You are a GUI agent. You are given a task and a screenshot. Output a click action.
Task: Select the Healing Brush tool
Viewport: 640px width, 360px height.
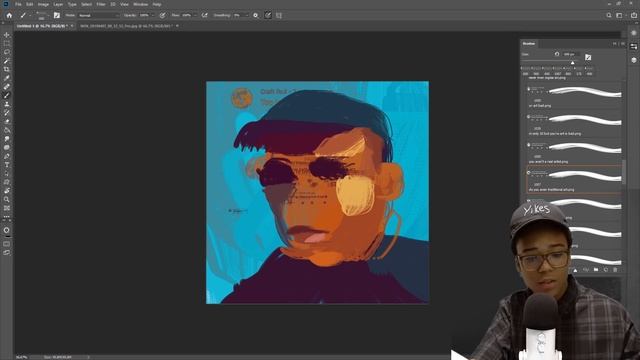(7, 87)
